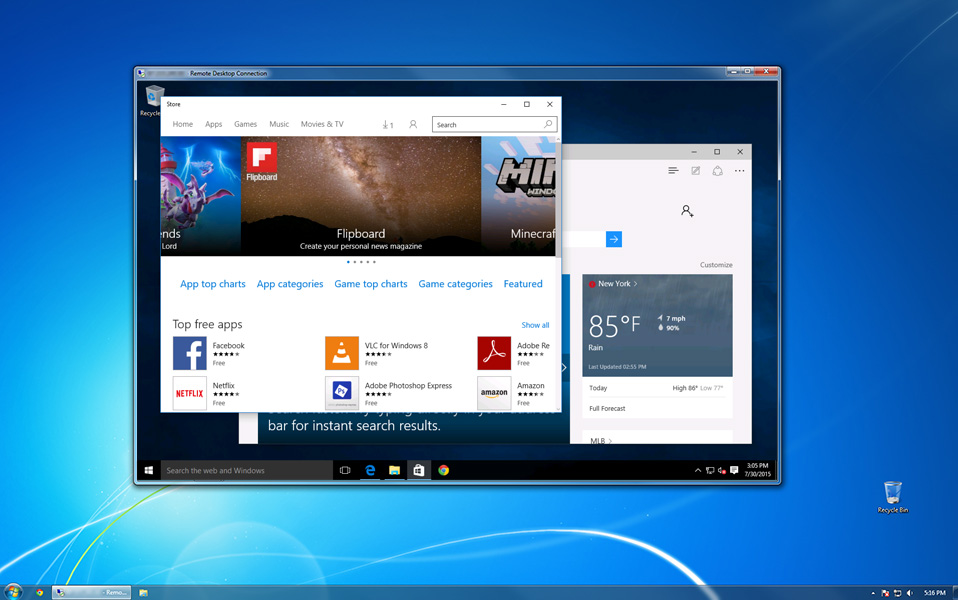The width and height of the screenshot is (958, 600).
Task: Open File Explorer on the Windows 10 taskbar
Action: (x=395, y=470)
